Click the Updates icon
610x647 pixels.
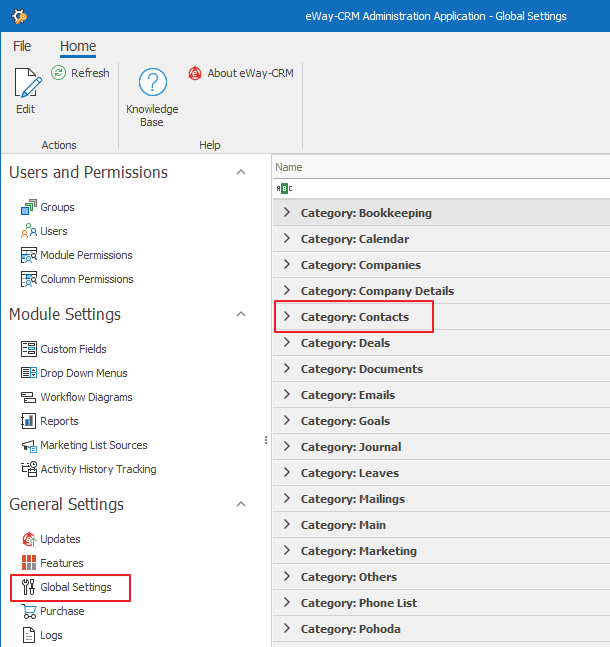pyautogui.click(x=29, y=539)
